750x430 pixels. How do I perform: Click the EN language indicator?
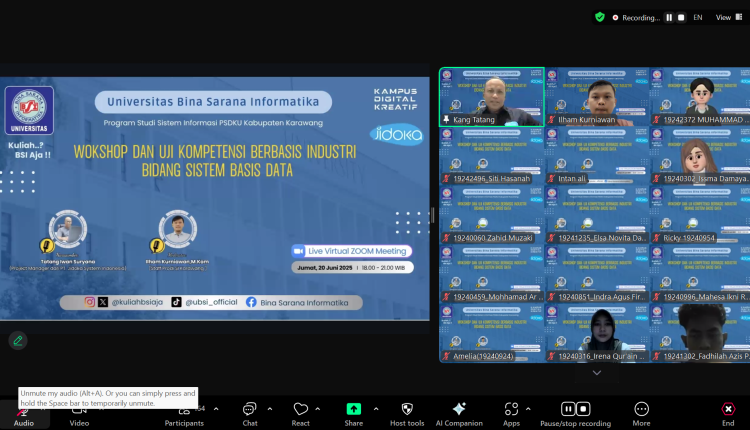698,17
